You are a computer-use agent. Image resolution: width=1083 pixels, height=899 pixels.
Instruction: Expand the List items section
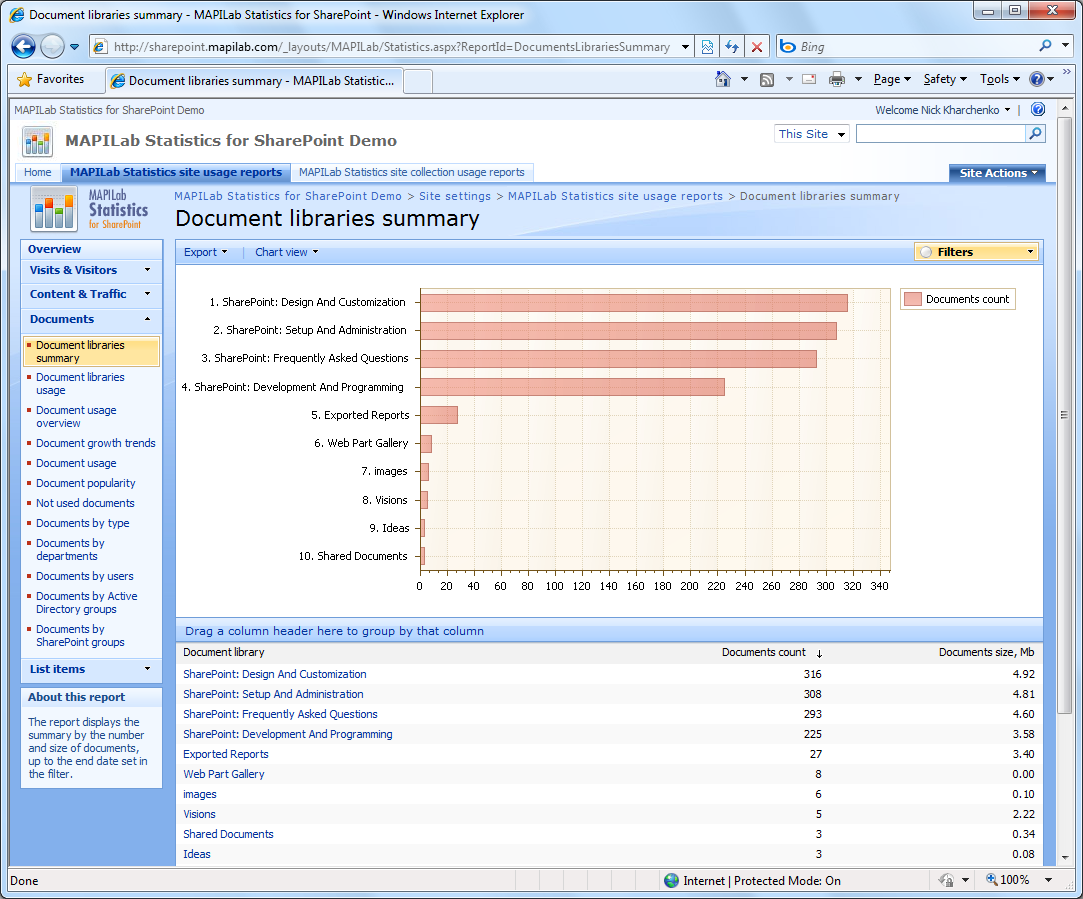[x=90, y=669]
